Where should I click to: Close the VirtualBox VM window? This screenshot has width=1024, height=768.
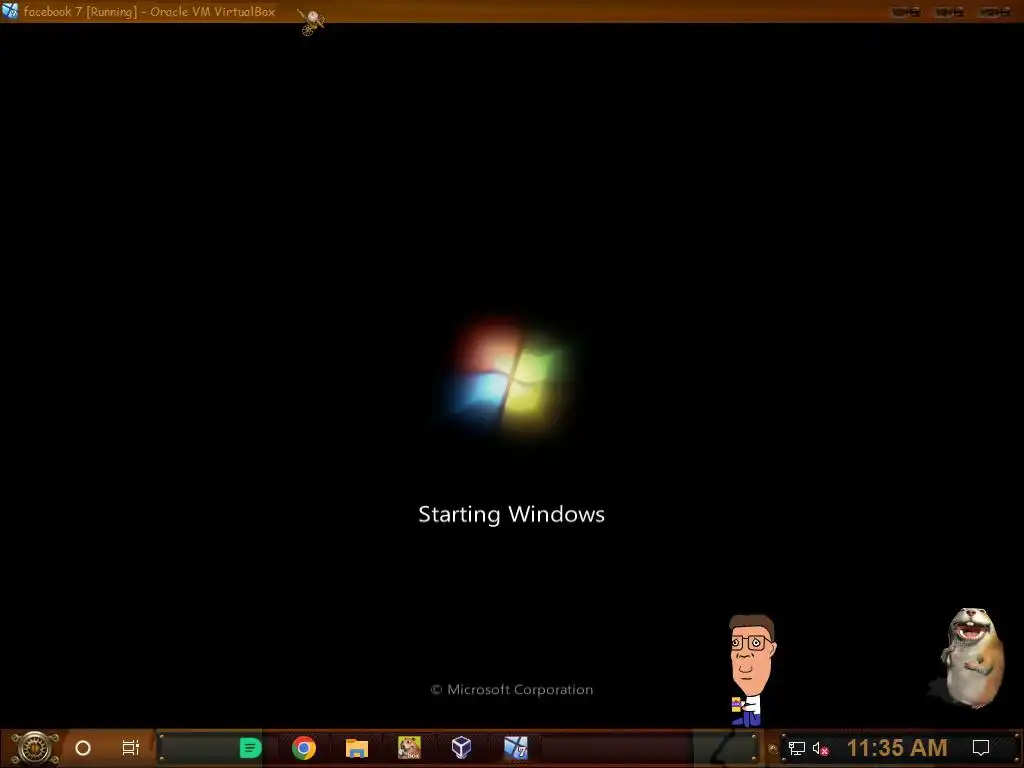(994, 12)
